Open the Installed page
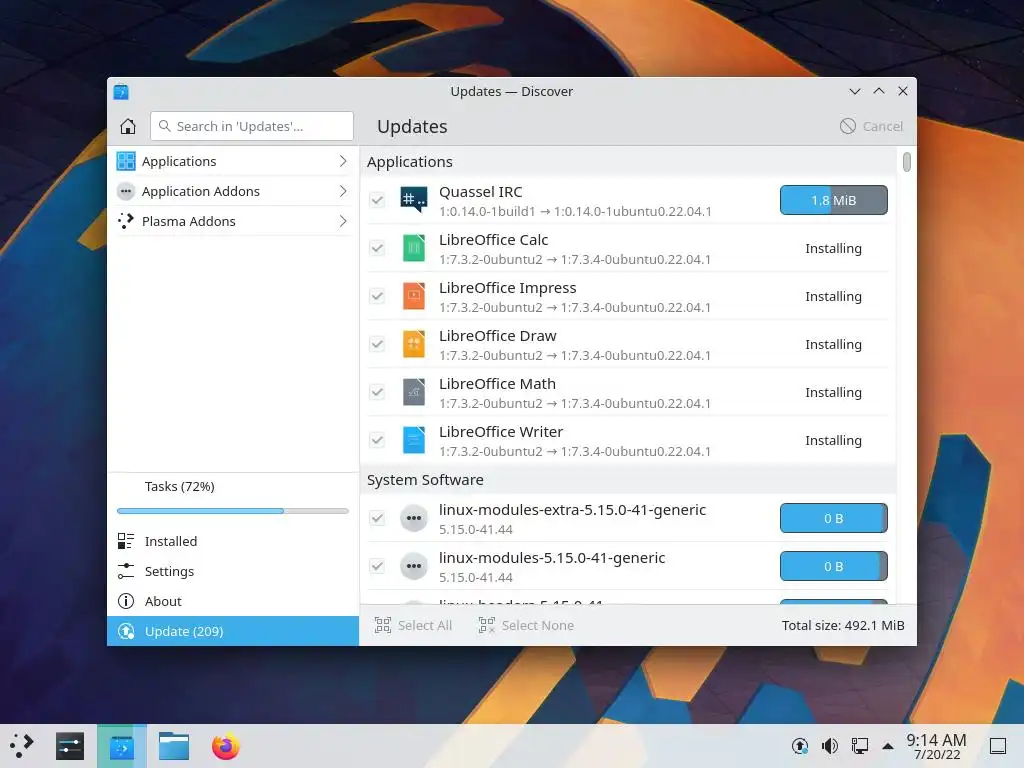The width and height of the screenshot is (1024, 768). [233, 541]
